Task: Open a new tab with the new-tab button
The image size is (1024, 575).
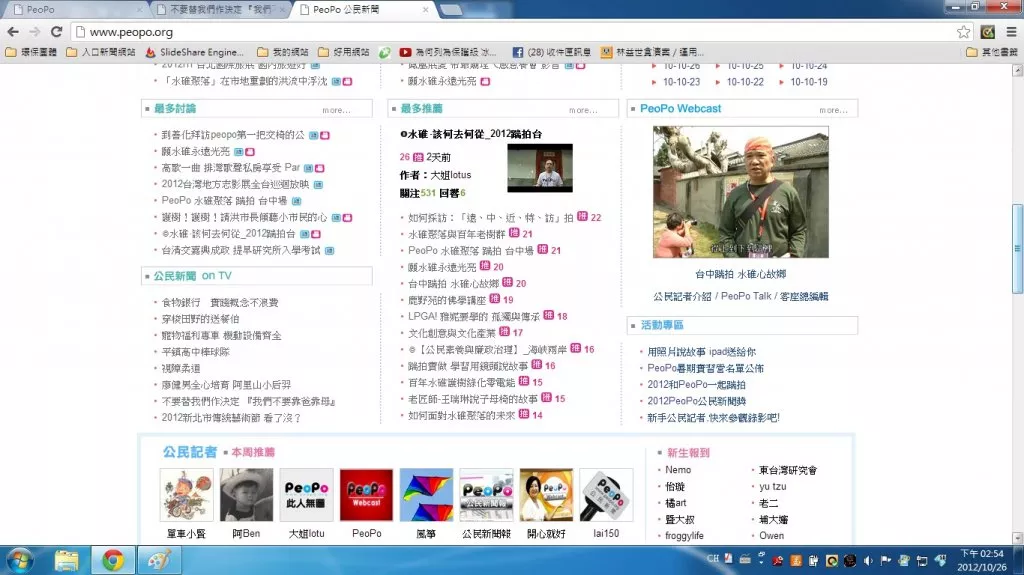Action: tap(451, 10)
